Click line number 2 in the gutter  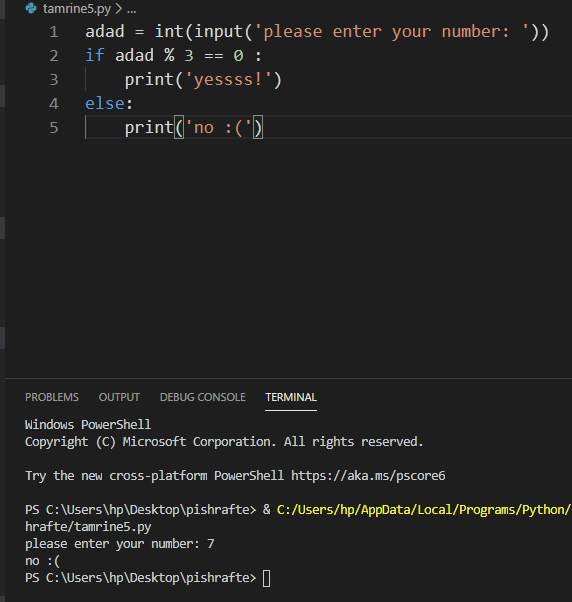pyautogui.click(x=54, y=56)
